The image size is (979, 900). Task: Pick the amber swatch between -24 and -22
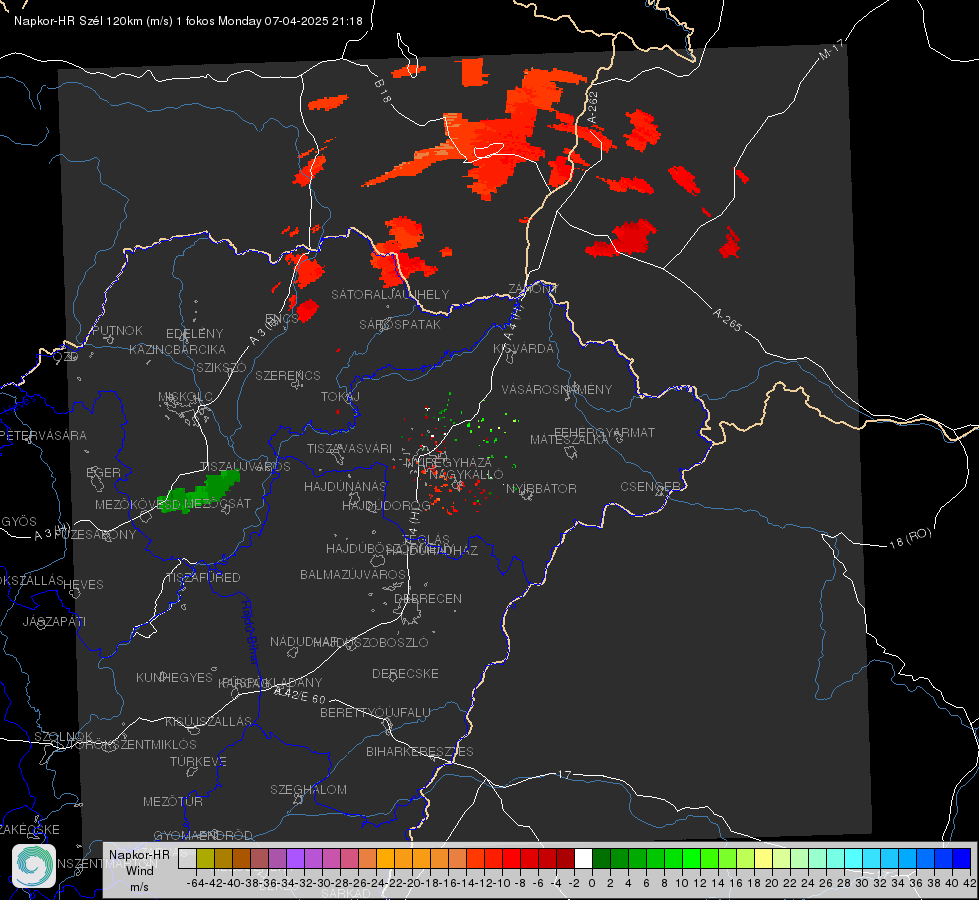click(x=385, y=858)
